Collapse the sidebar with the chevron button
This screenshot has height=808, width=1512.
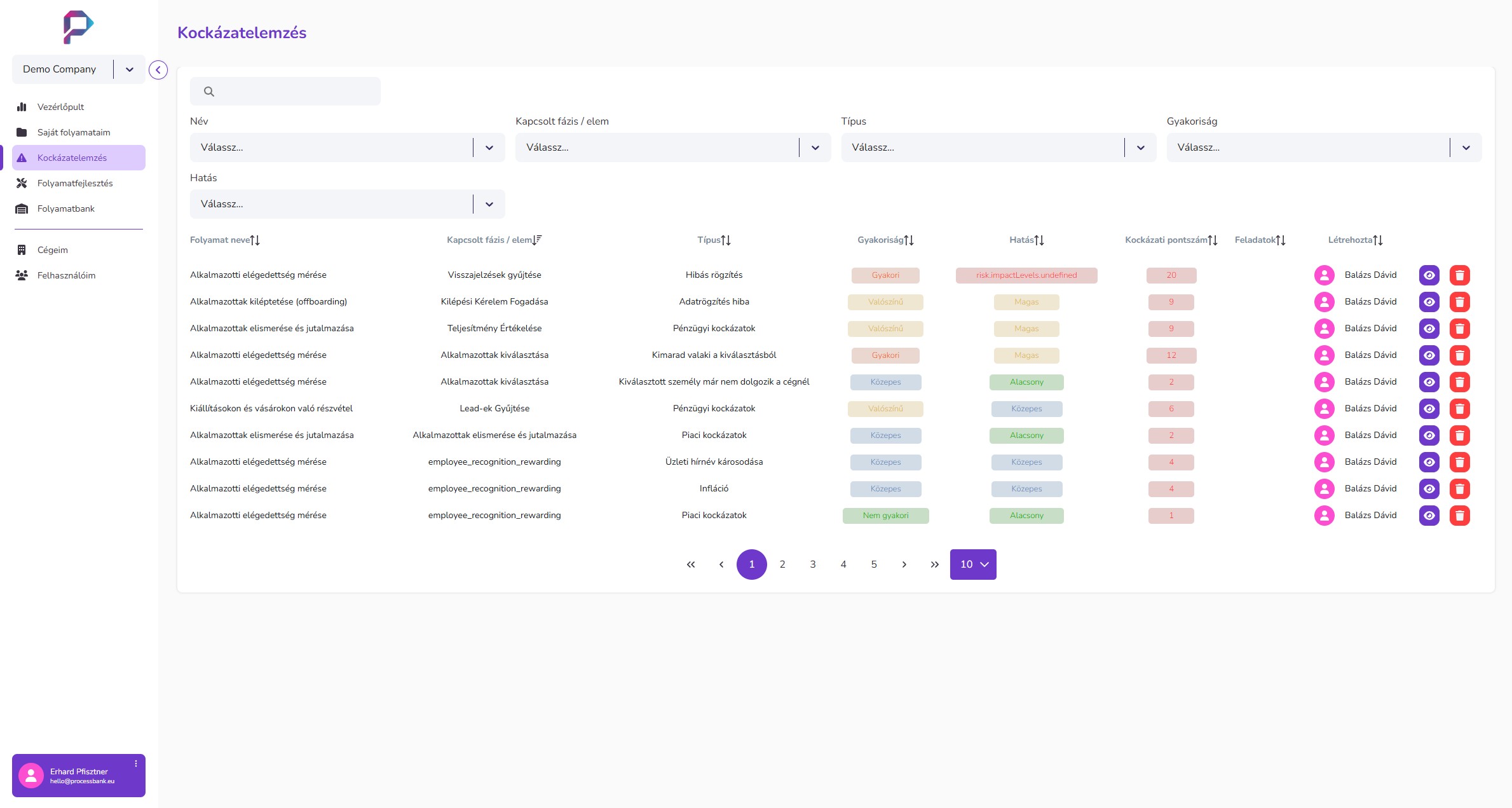158,70
